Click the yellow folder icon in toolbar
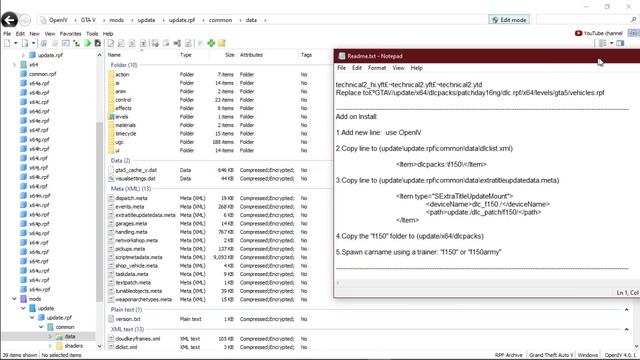 (x=222, y=43)
